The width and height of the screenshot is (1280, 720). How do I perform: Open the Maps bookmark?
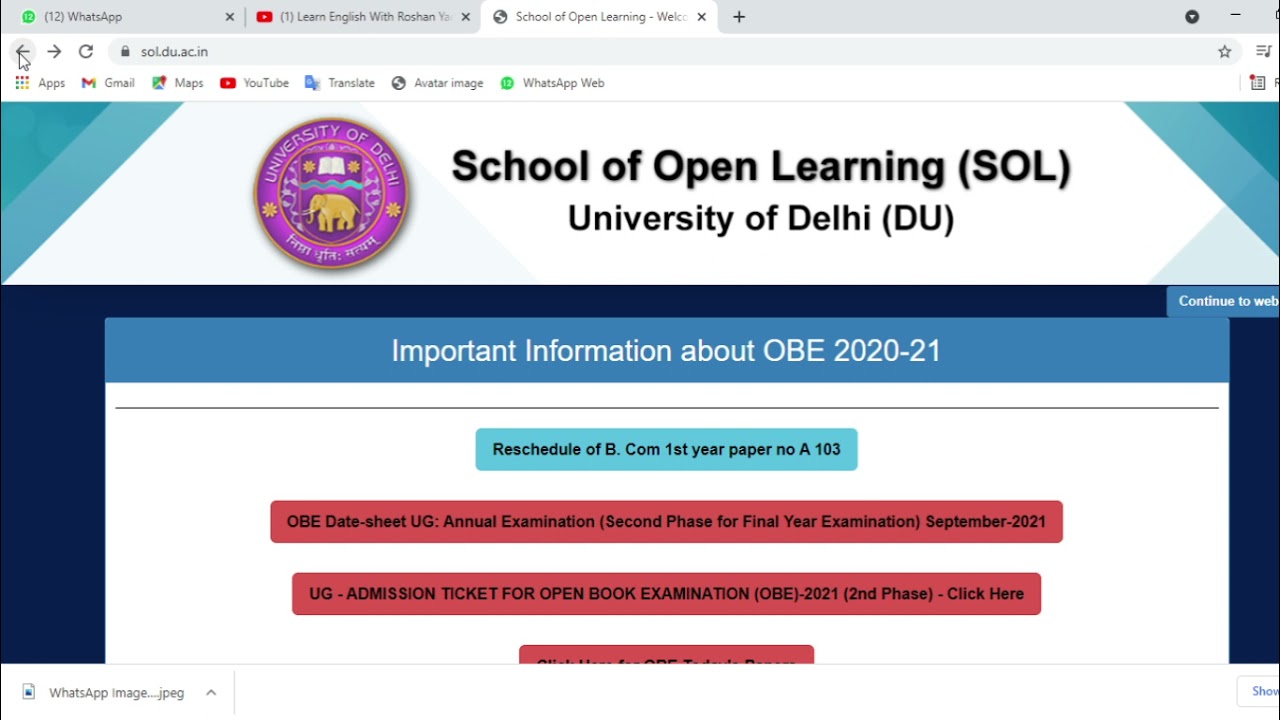178,83
